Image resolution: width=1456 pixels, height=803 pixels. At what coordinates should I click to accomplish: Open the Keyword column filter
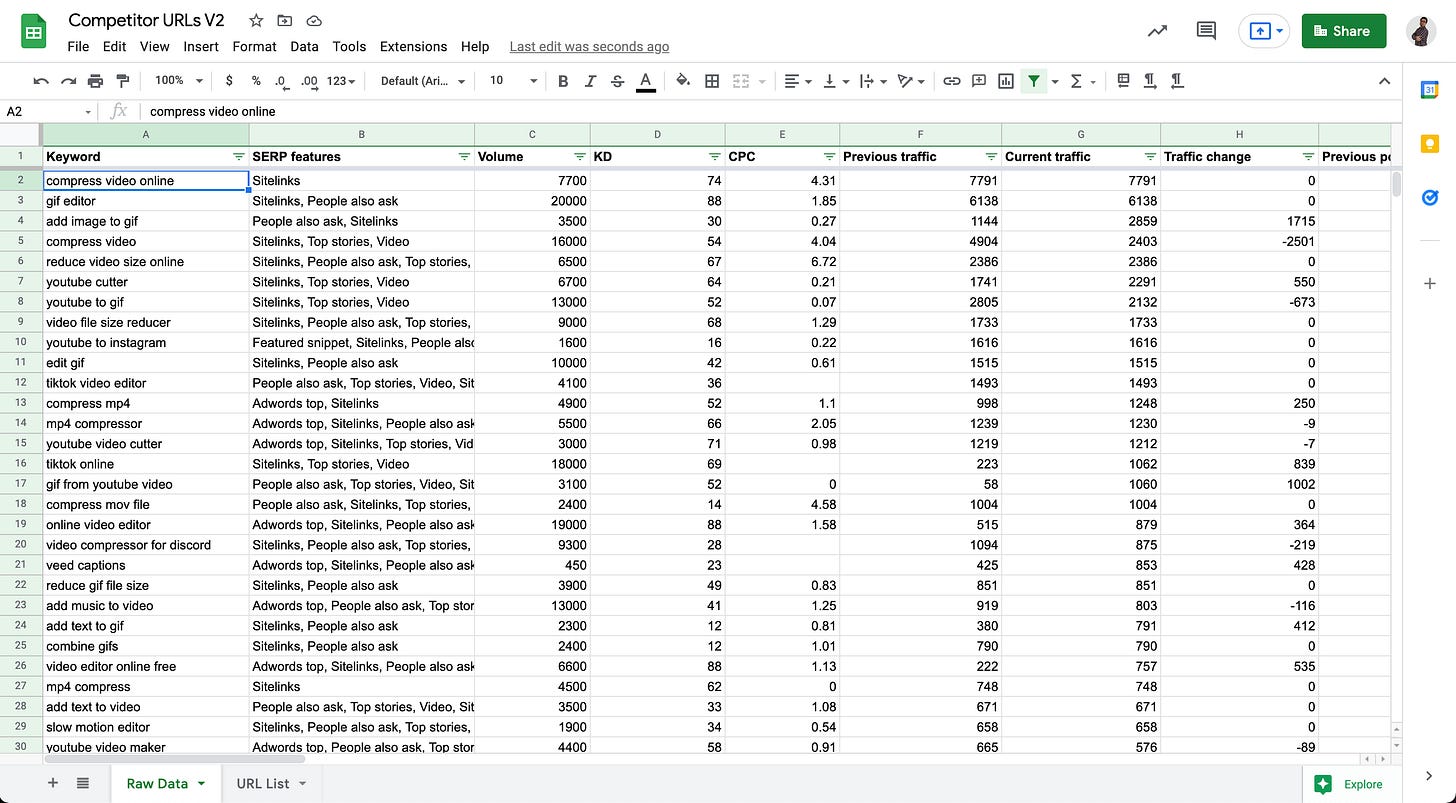(238, 157)
